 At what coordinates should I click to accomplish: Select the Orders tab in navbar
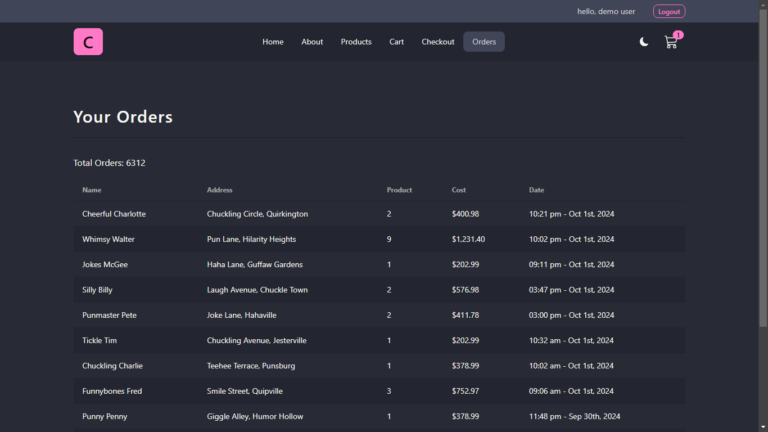484,42
